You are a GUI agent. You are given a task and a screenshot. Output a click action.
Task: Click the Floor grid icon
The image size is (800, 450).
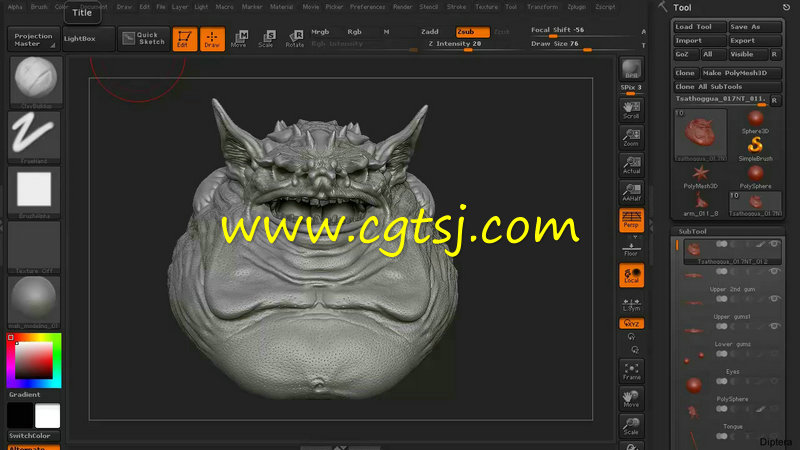tap(632, 249)
